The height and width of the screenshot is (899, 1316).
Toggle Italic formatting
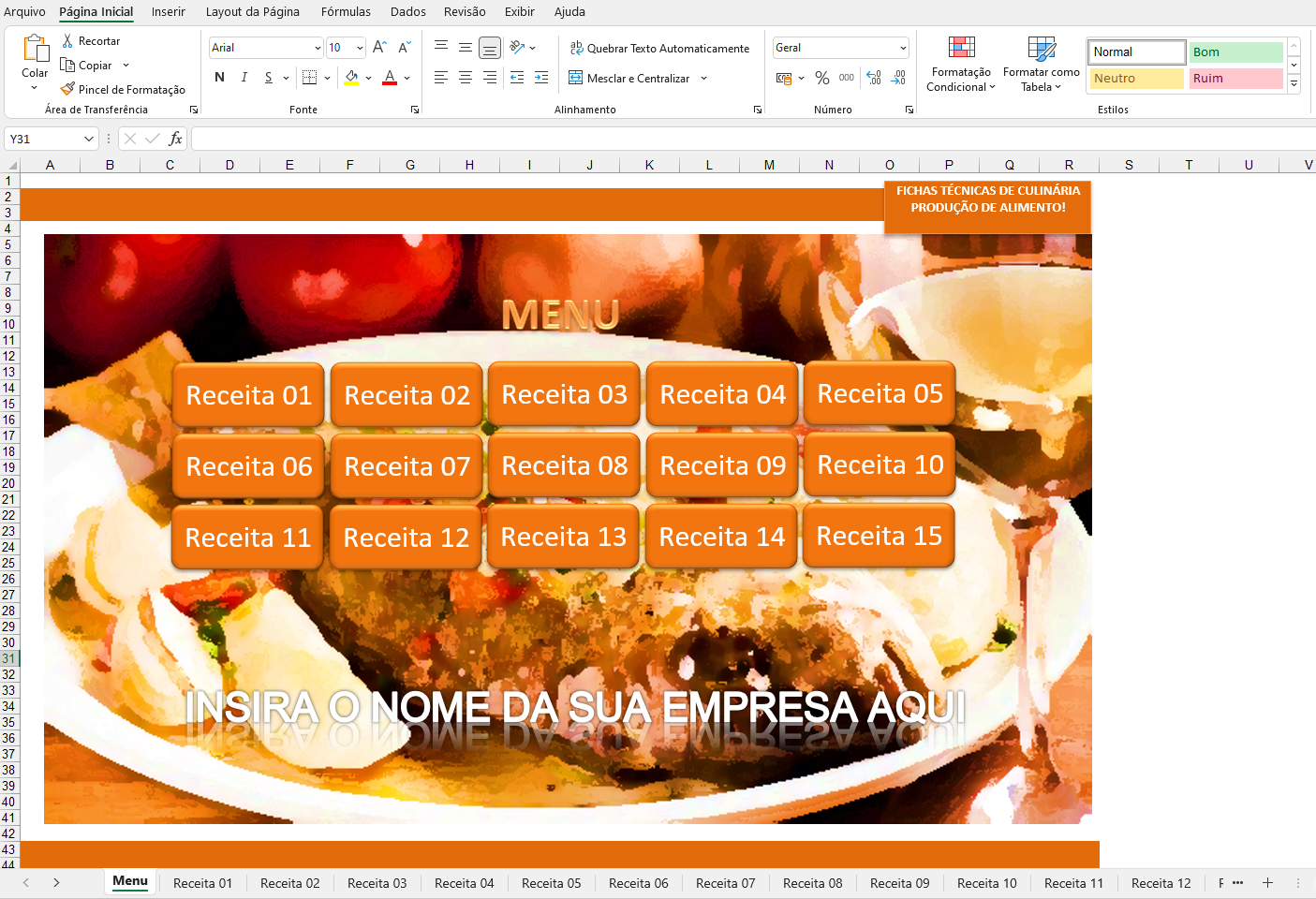click(244, 78)
